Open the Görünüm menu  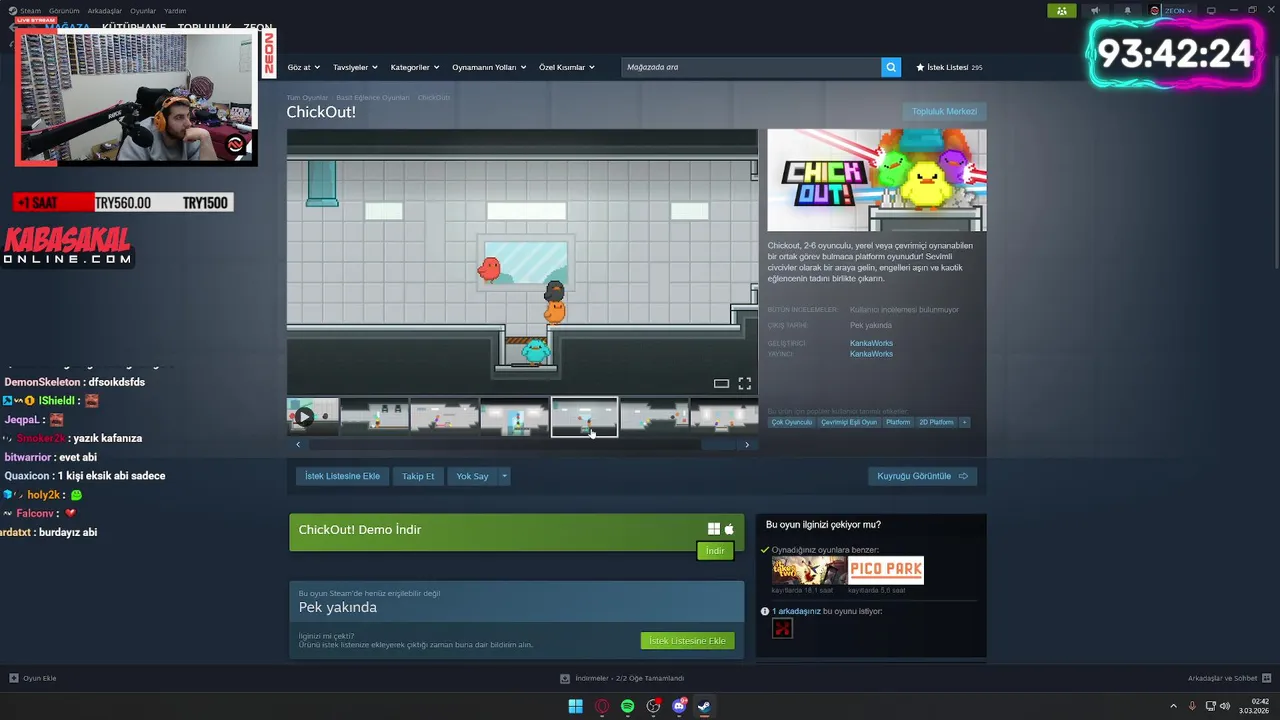64,11
